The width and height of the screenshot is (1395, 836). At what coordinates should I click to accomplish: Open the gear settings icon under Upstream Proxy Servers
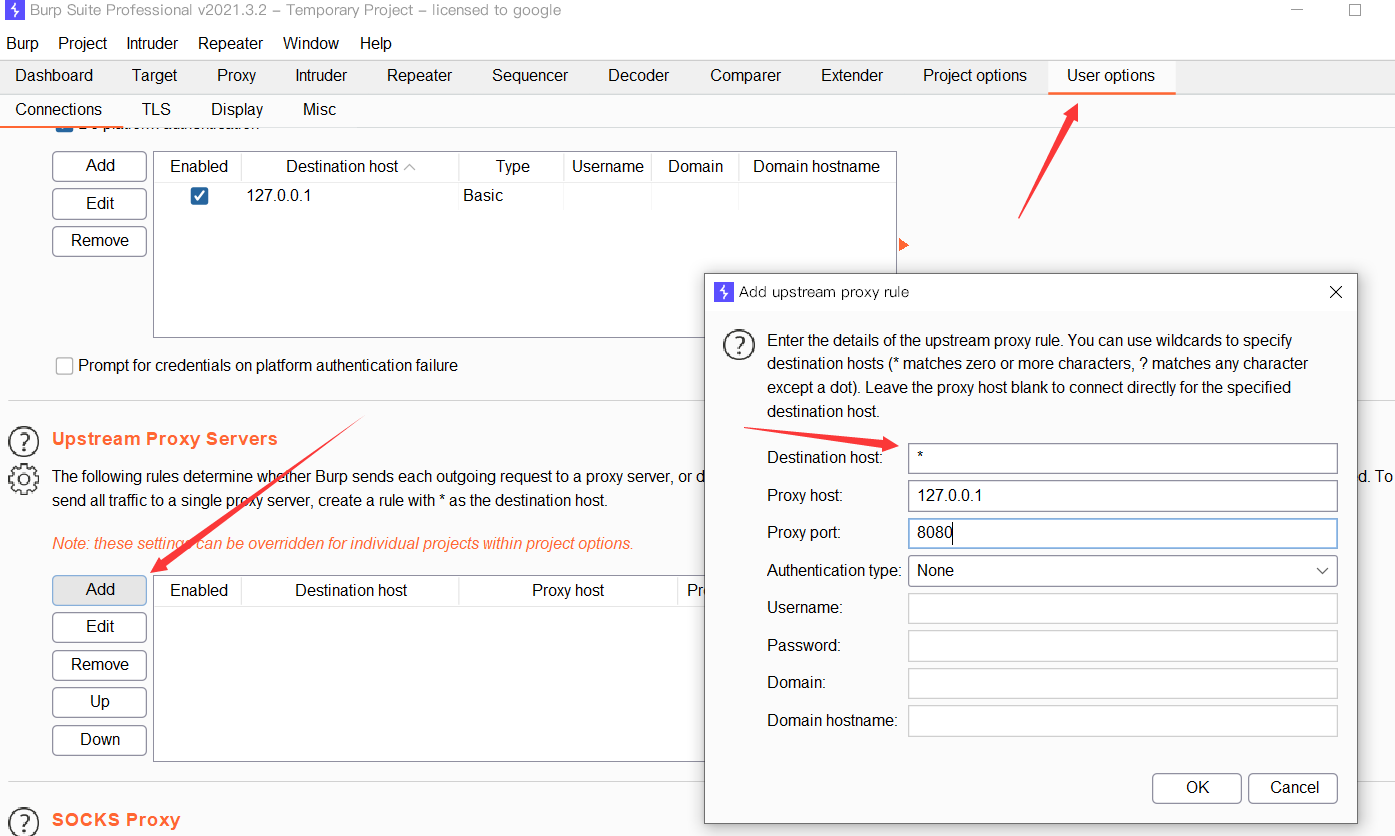pos(23,479)
